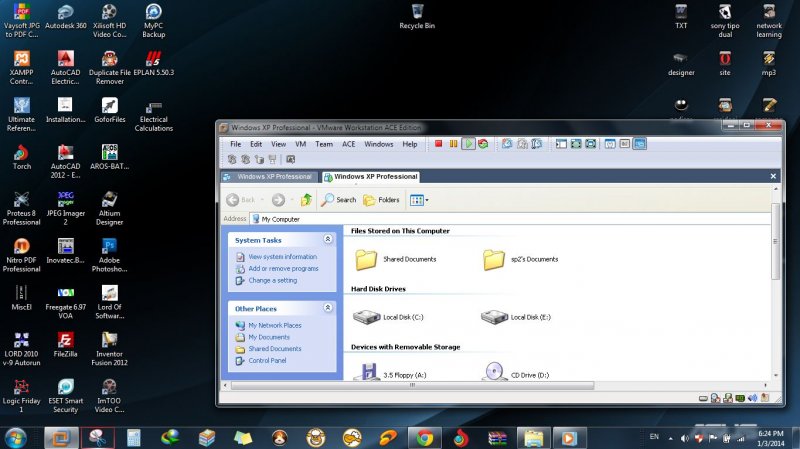Power off the VM with red stop button

click(438, 144)
